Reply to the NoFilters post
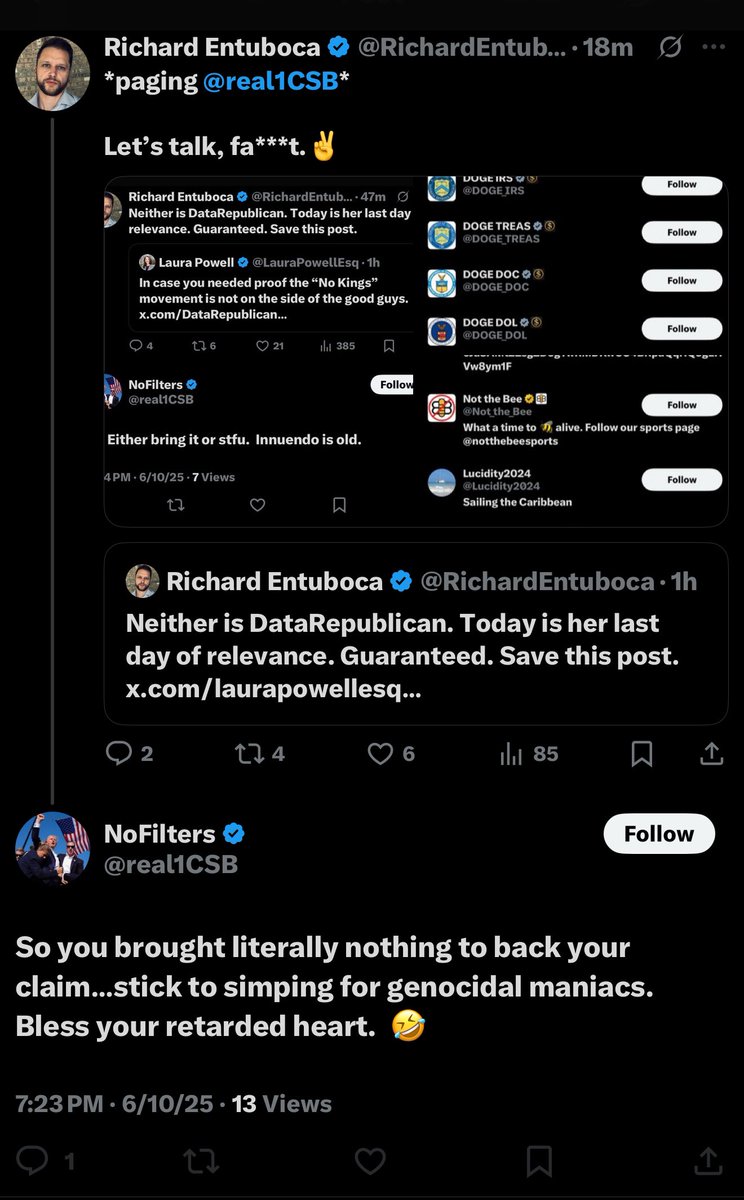The image size is (744, 1200). (34, 1160)
